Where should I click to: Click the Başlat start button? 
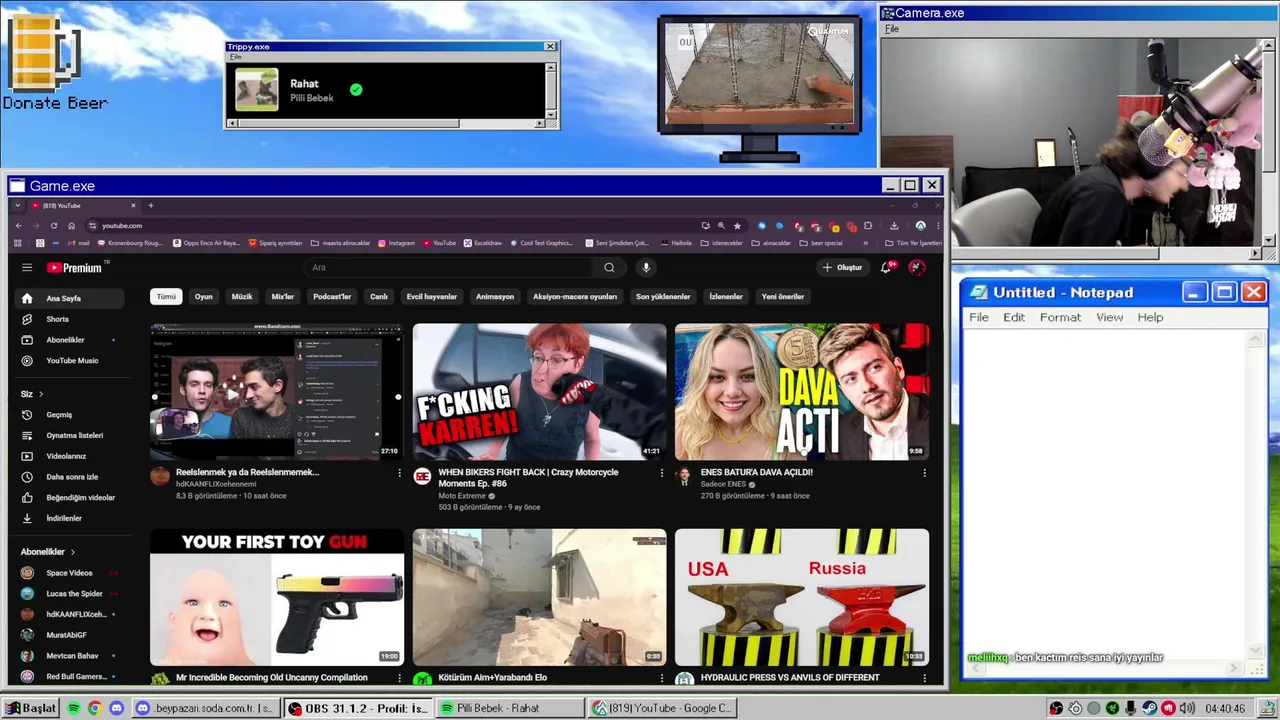click(31, 708)
